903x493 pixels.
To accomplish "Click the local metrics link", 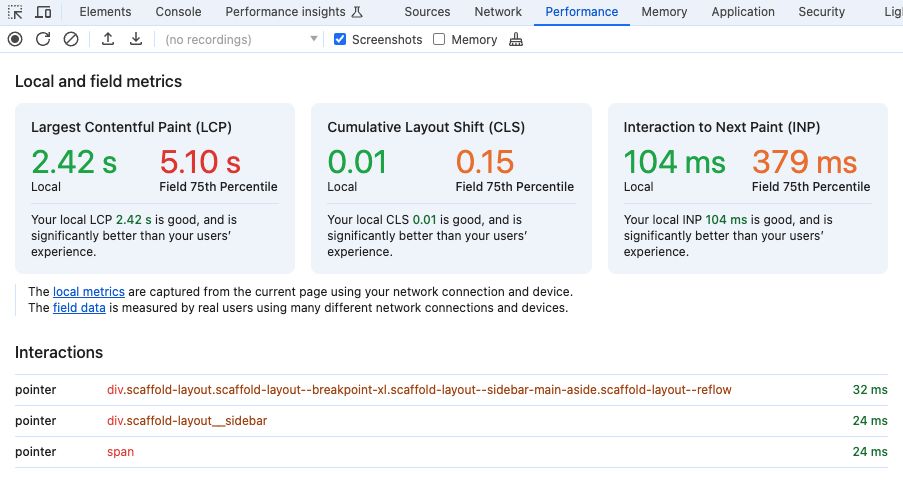I will (x=89, y=291).
